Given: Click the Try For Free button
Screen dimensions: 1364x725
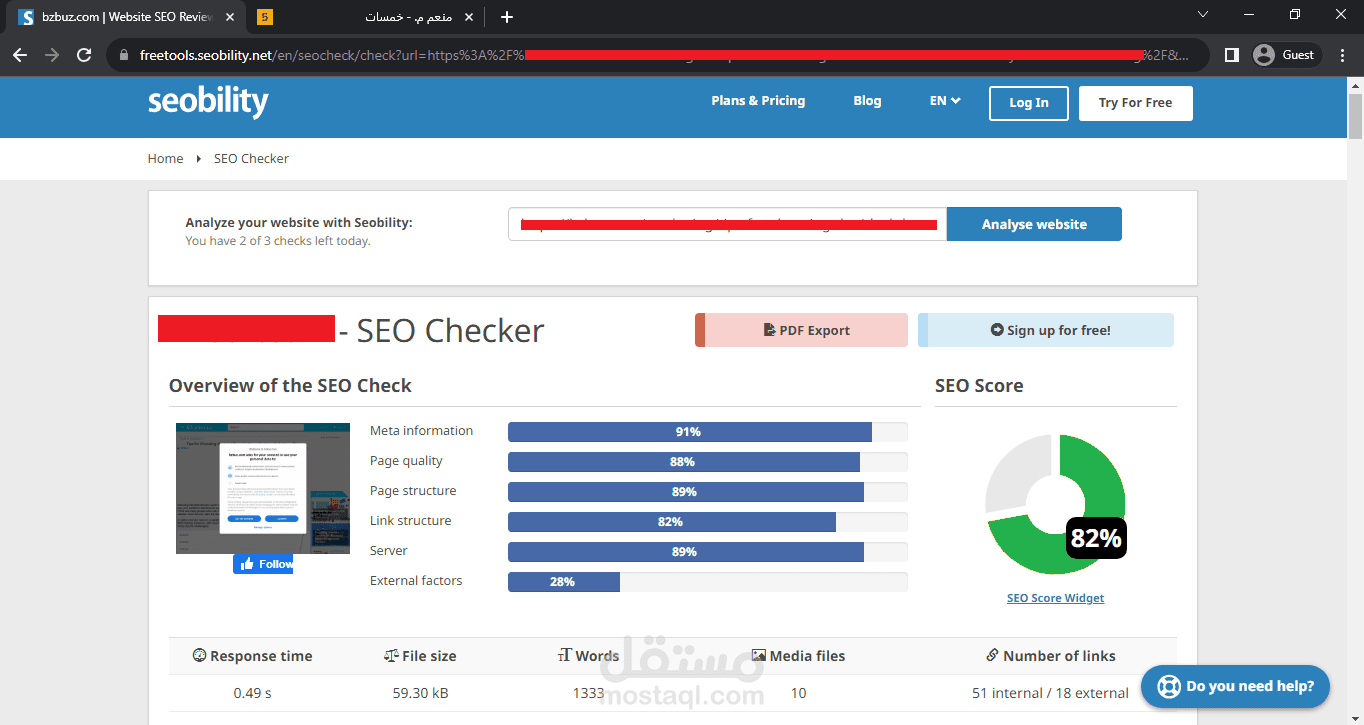Looking at the screenshot, I should pyautogui.click(x=1135, y=103).
